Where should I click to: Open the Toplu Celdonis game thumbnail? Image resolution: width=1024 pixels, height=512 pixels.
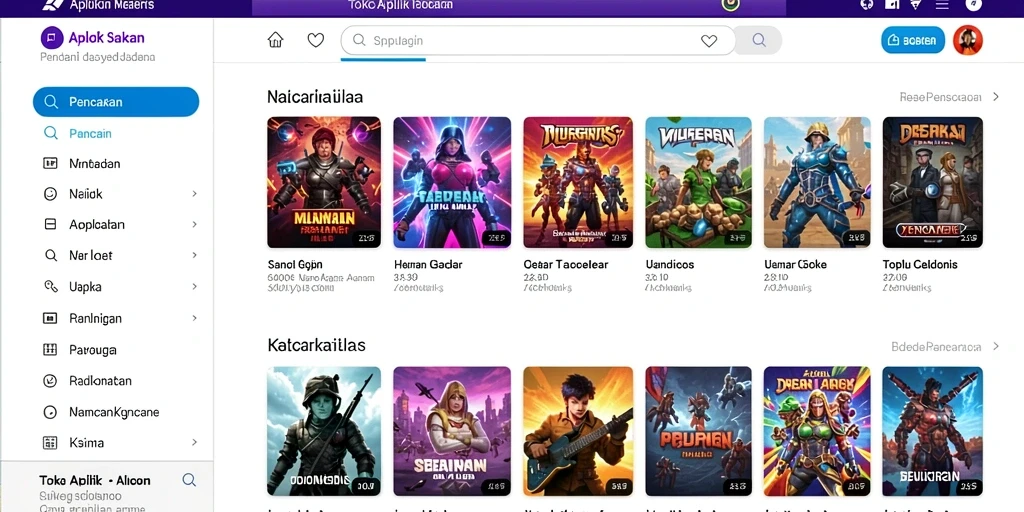tap(933, 182)
